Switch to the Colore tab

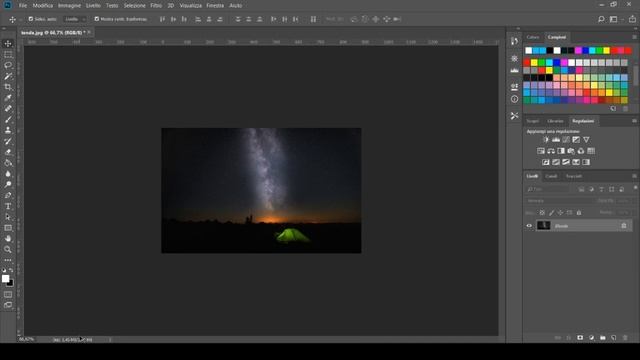point(533,37)
